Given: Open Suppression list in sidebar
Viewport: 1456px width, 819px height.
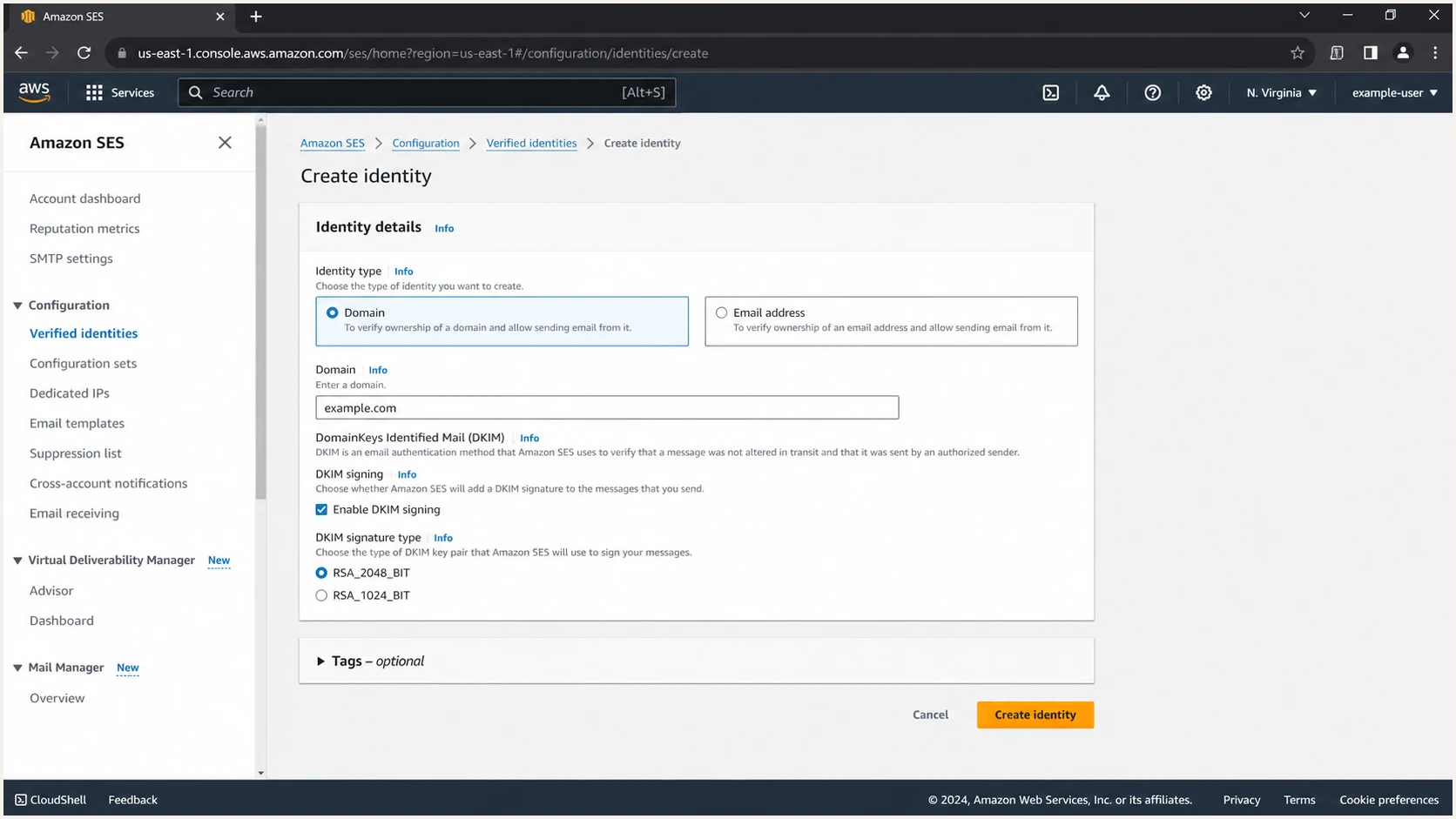Looking at the screenshot, I should (76, 453).
